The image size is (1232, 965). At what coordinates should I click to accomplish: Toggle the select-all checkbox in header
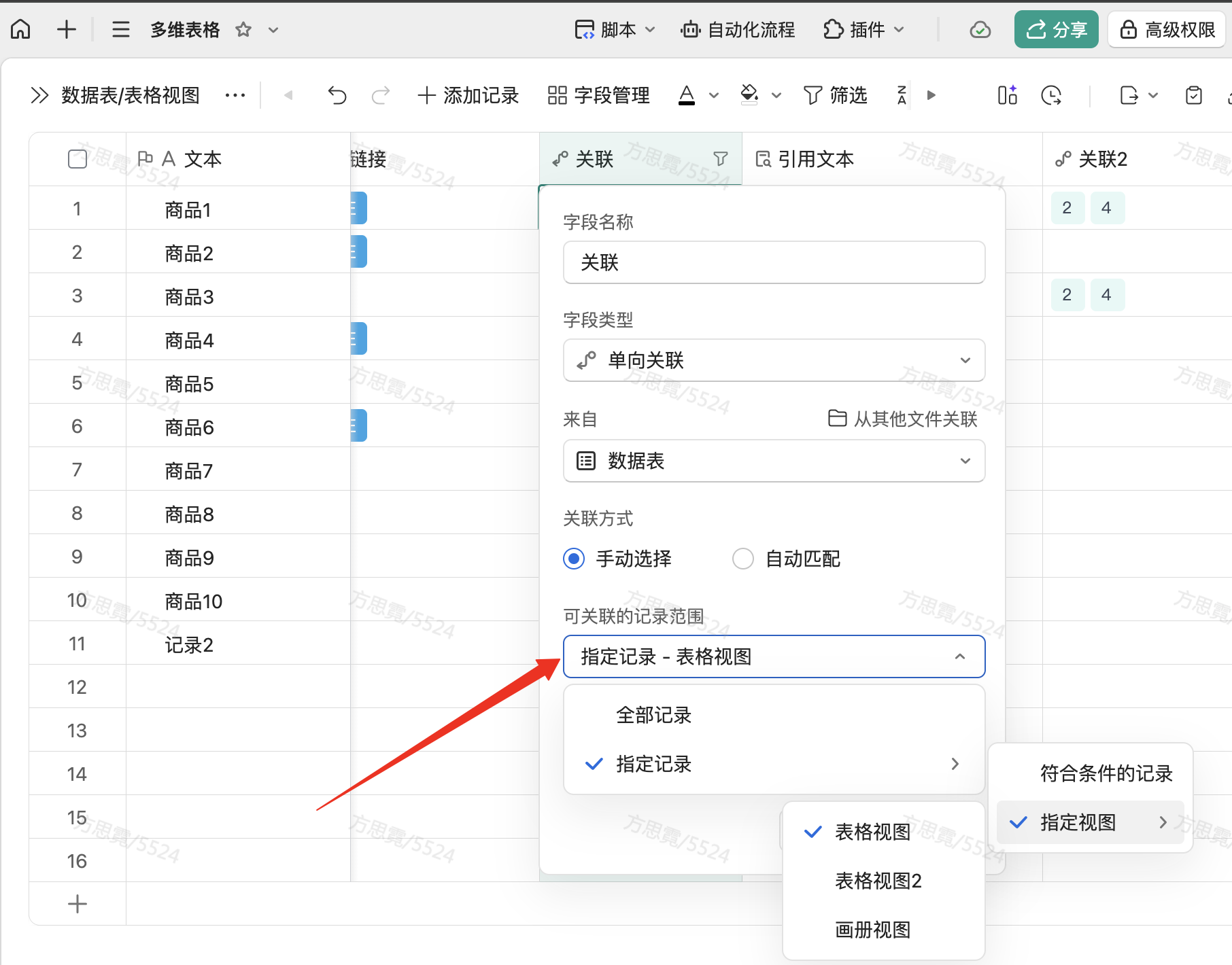pyautogui.click(x=78, y=159)
